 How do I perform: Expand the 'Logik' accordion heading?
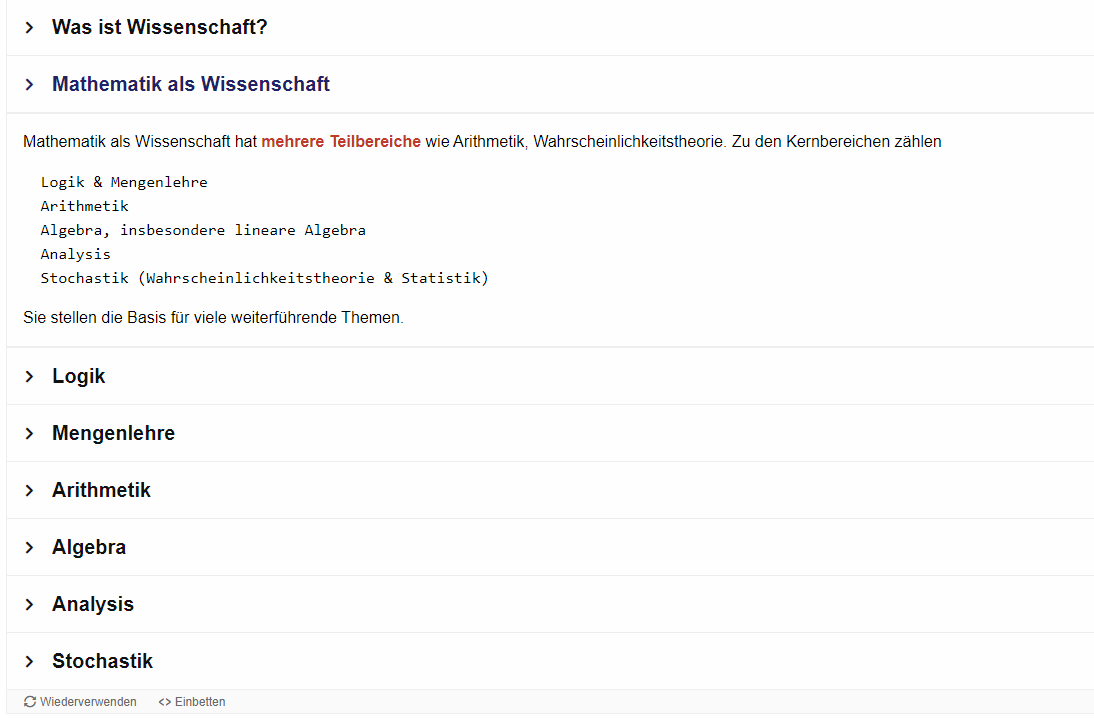[x=79, y=377]
